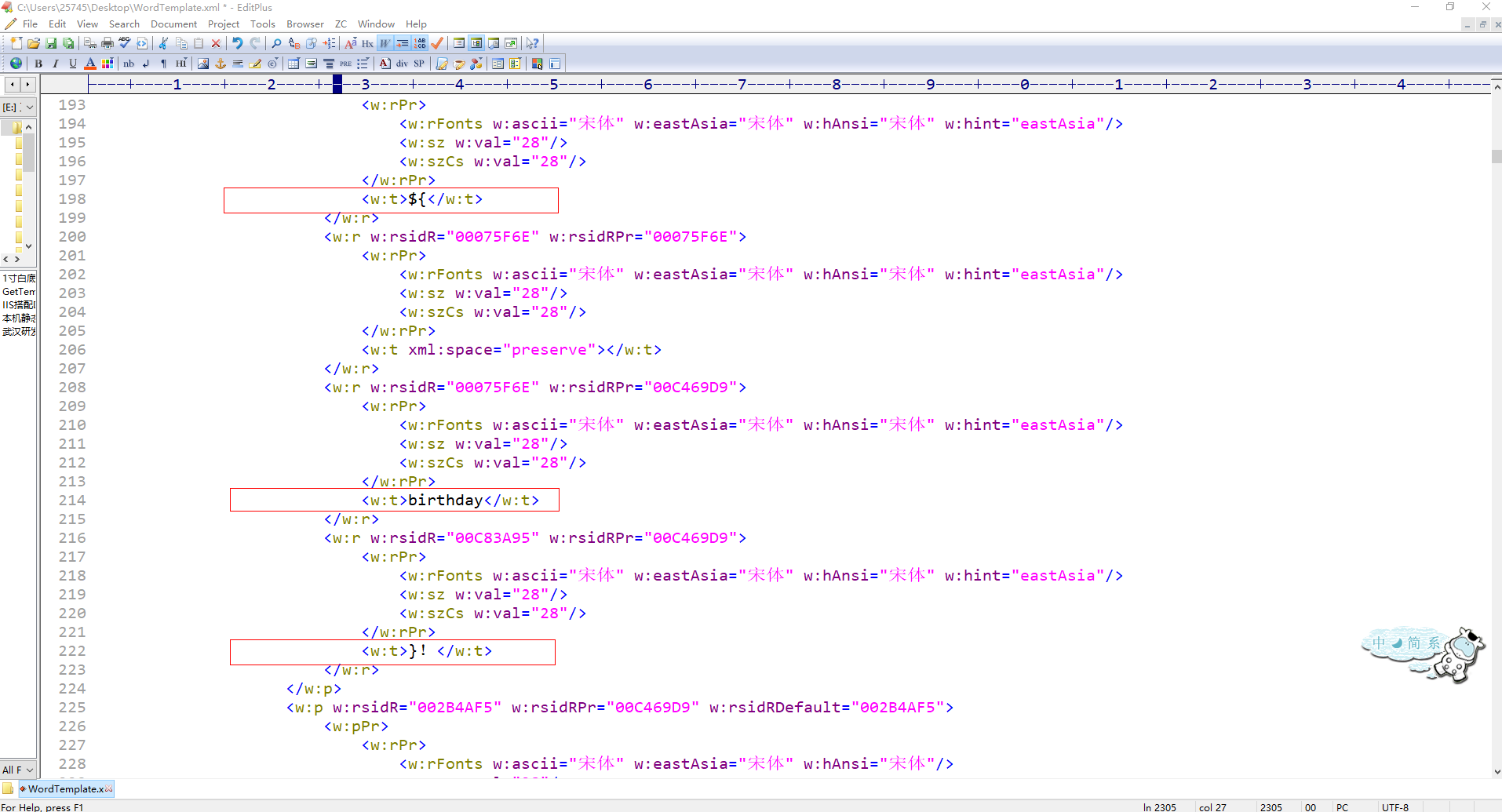This screenshot has height=812, width=1502.
Task: Click the Cut icon on the toolbar
Action: tap(163, 43)
